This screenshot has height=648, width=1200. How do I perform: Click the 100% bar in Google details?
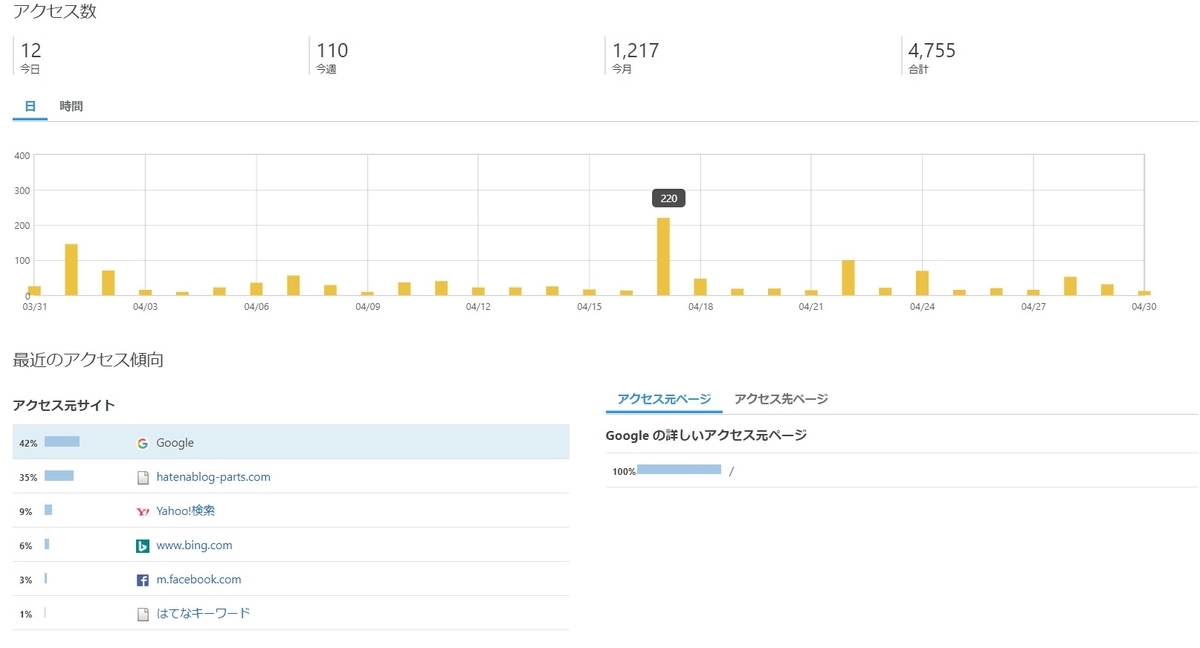click(679, 469)
